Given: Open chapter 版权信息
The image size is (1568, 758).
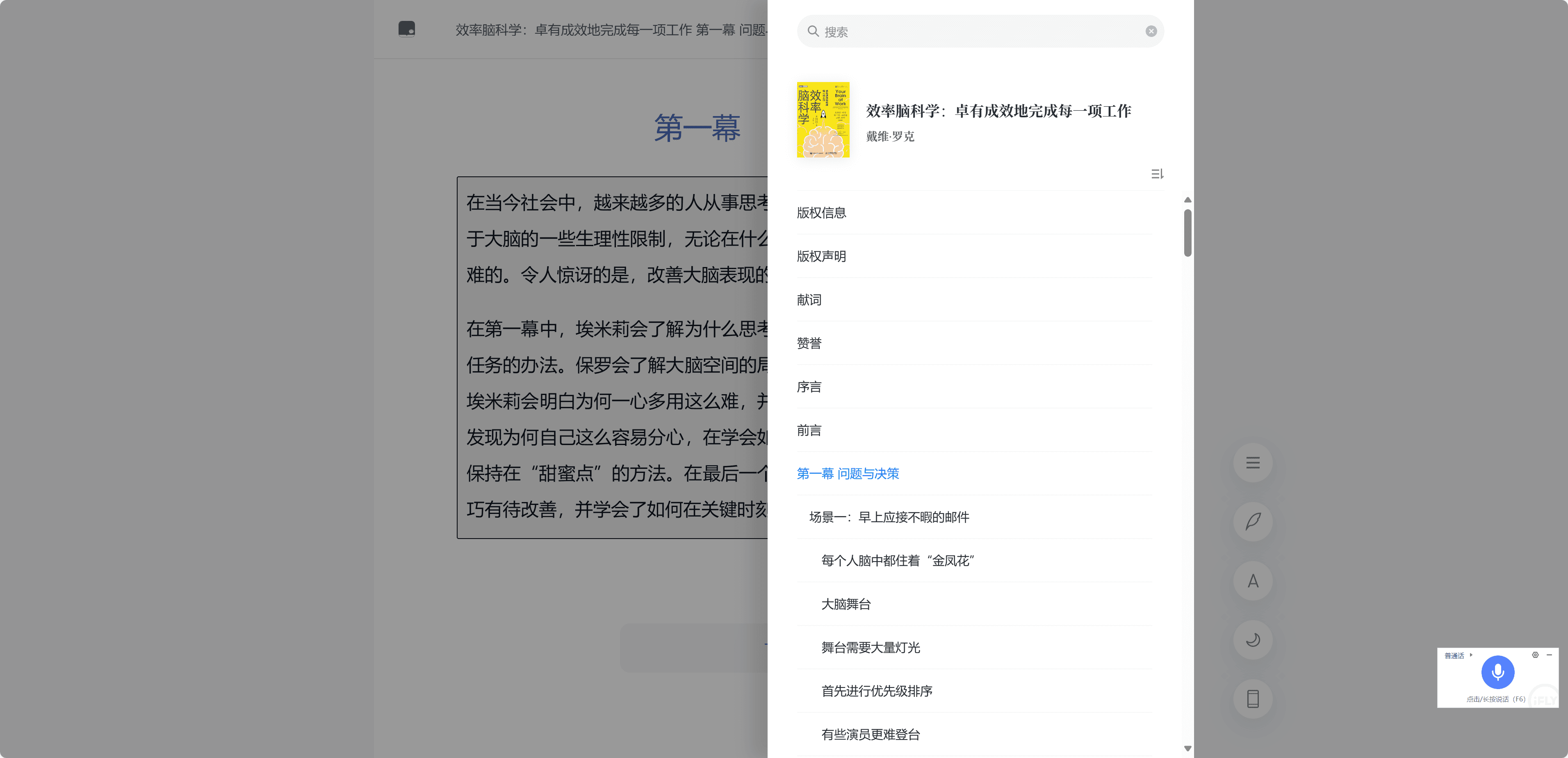Looking at the screenshot, I should pyautogui.click(x=821, y=213).
